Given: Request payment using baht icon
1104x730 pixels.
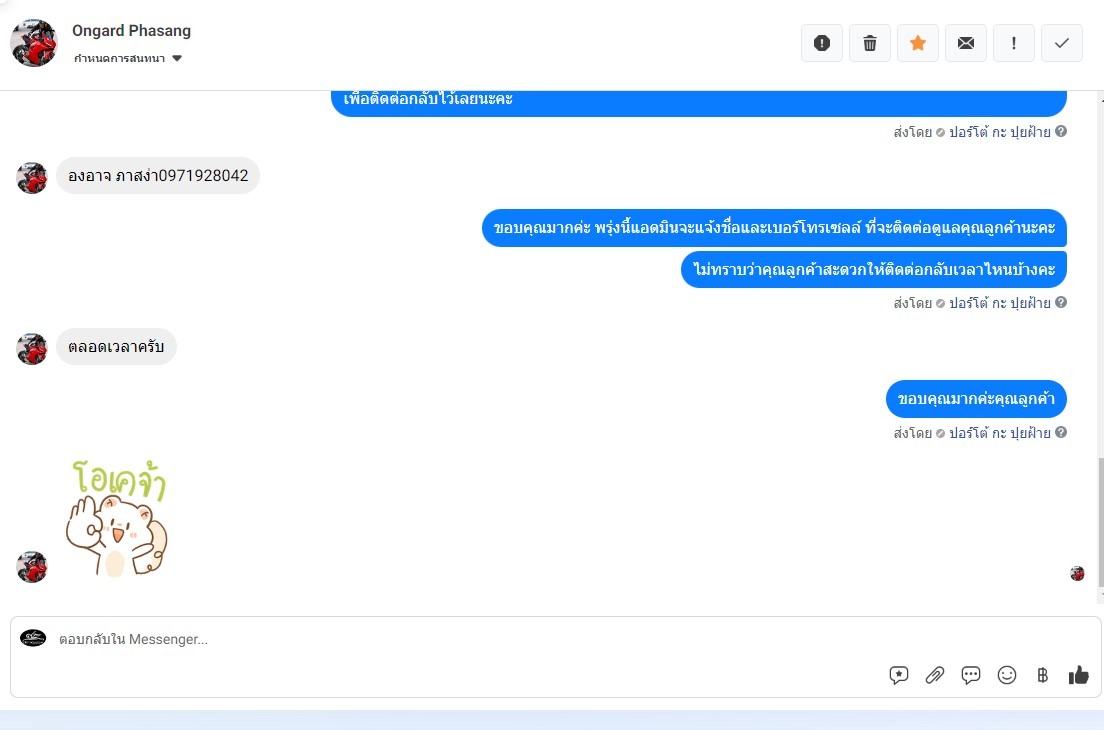Looking at the screenshot, I should (1043, 675).
